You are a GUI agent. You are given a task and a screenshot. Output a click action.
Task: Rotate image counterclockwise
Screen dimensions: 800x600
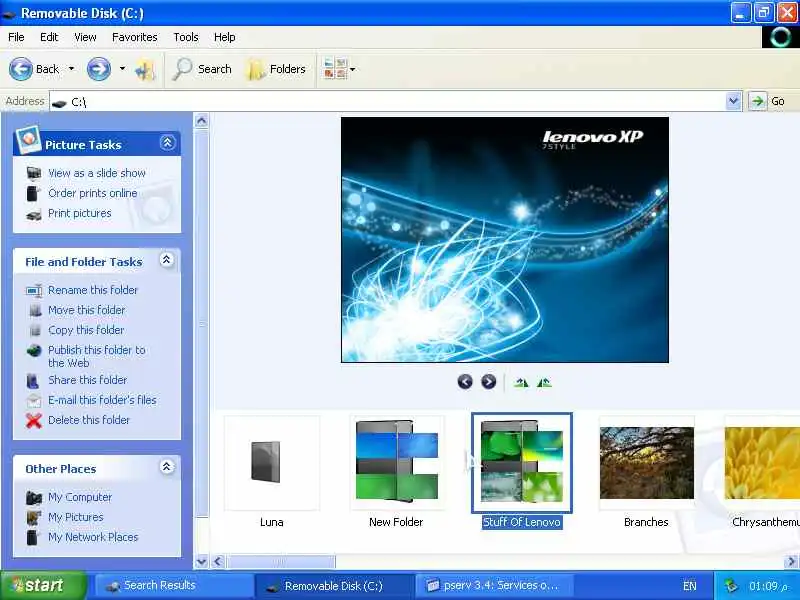tap(544, 382)
